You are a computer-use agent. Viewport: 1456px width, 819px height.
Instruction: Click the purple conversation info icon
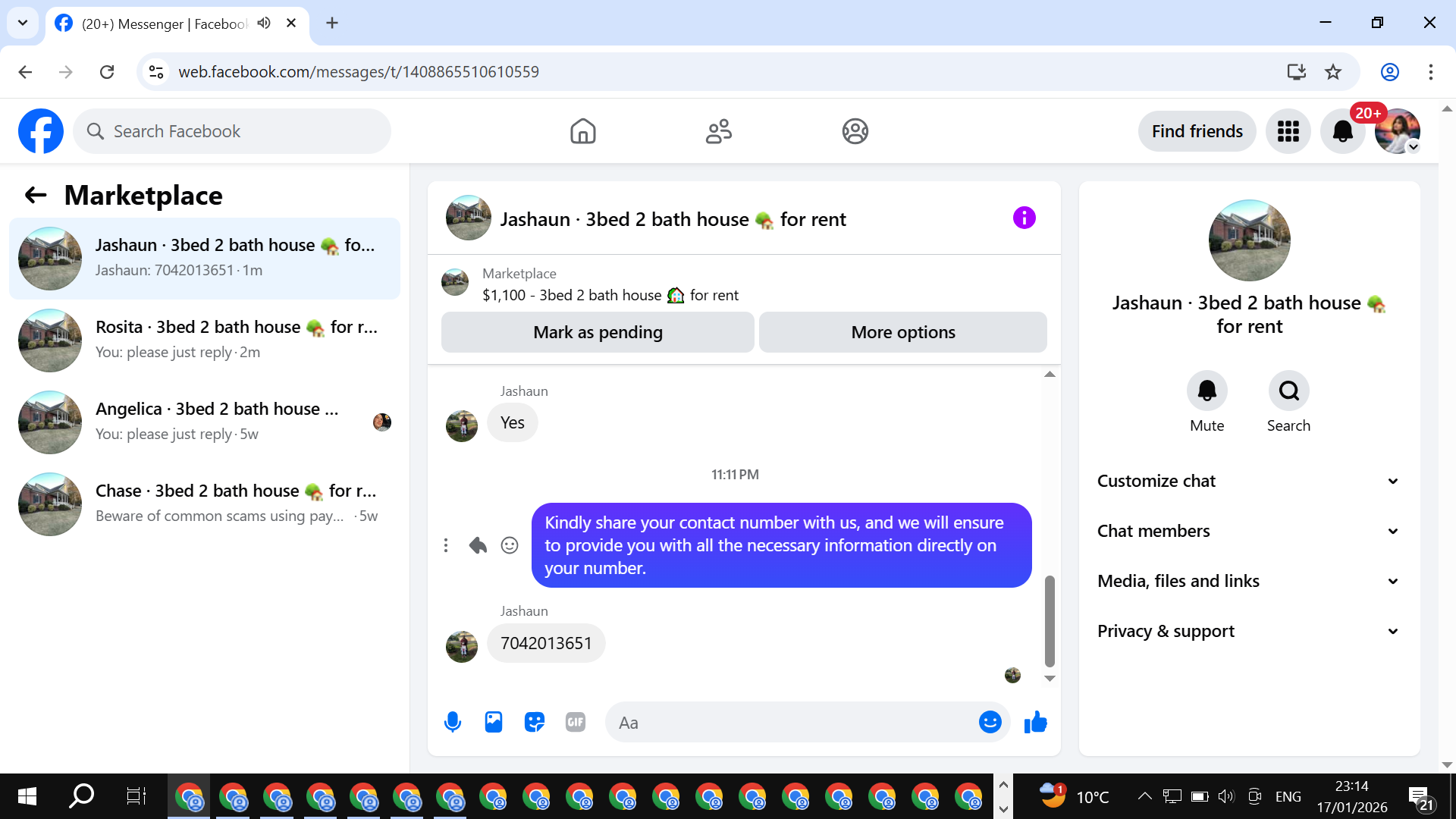tap(1024, 218)
